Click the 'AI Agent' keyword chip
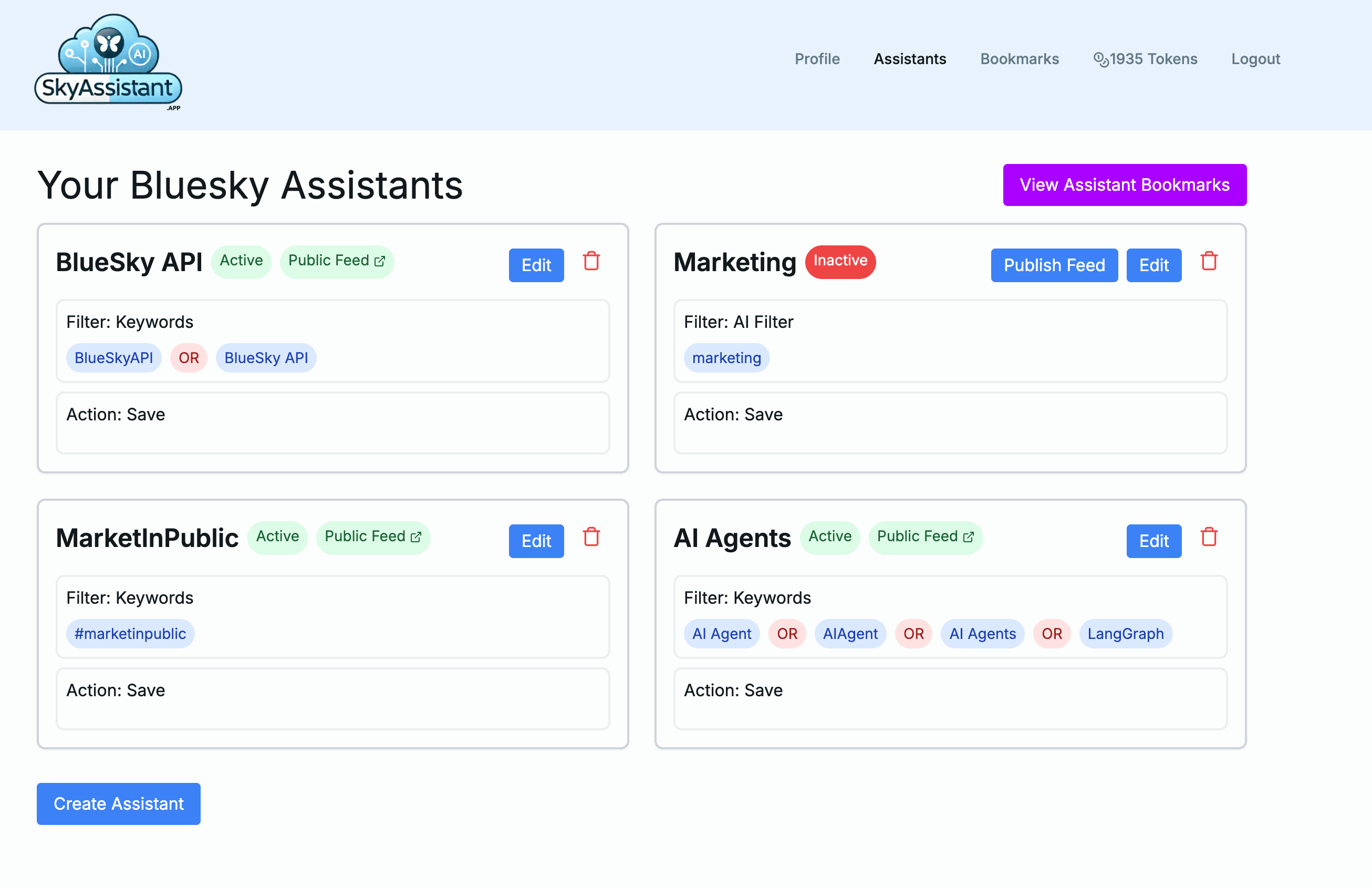This screenshot has width=1372, height=888. (722, 633)
